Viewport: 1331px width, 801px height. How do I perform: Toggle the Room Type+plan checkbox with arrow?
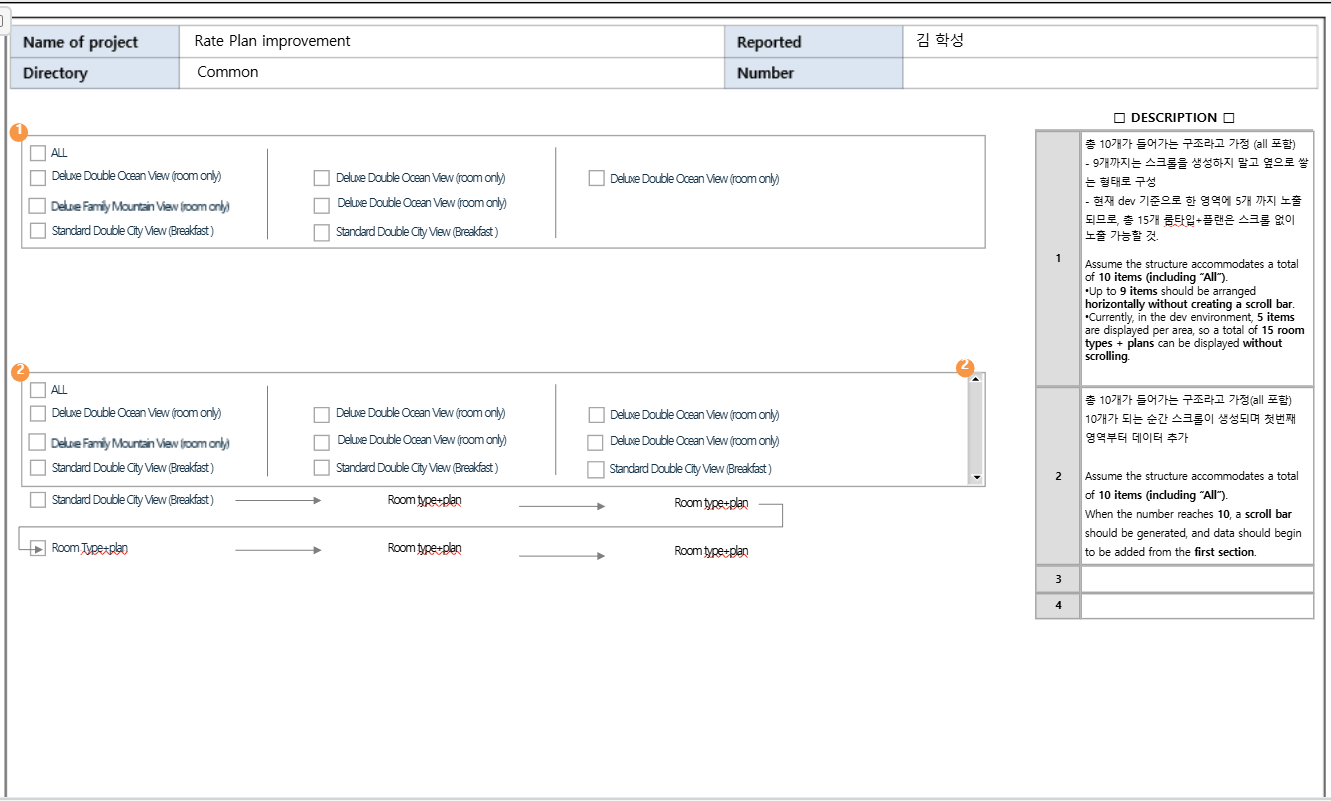pyautogui.click(x=38, y=548)
